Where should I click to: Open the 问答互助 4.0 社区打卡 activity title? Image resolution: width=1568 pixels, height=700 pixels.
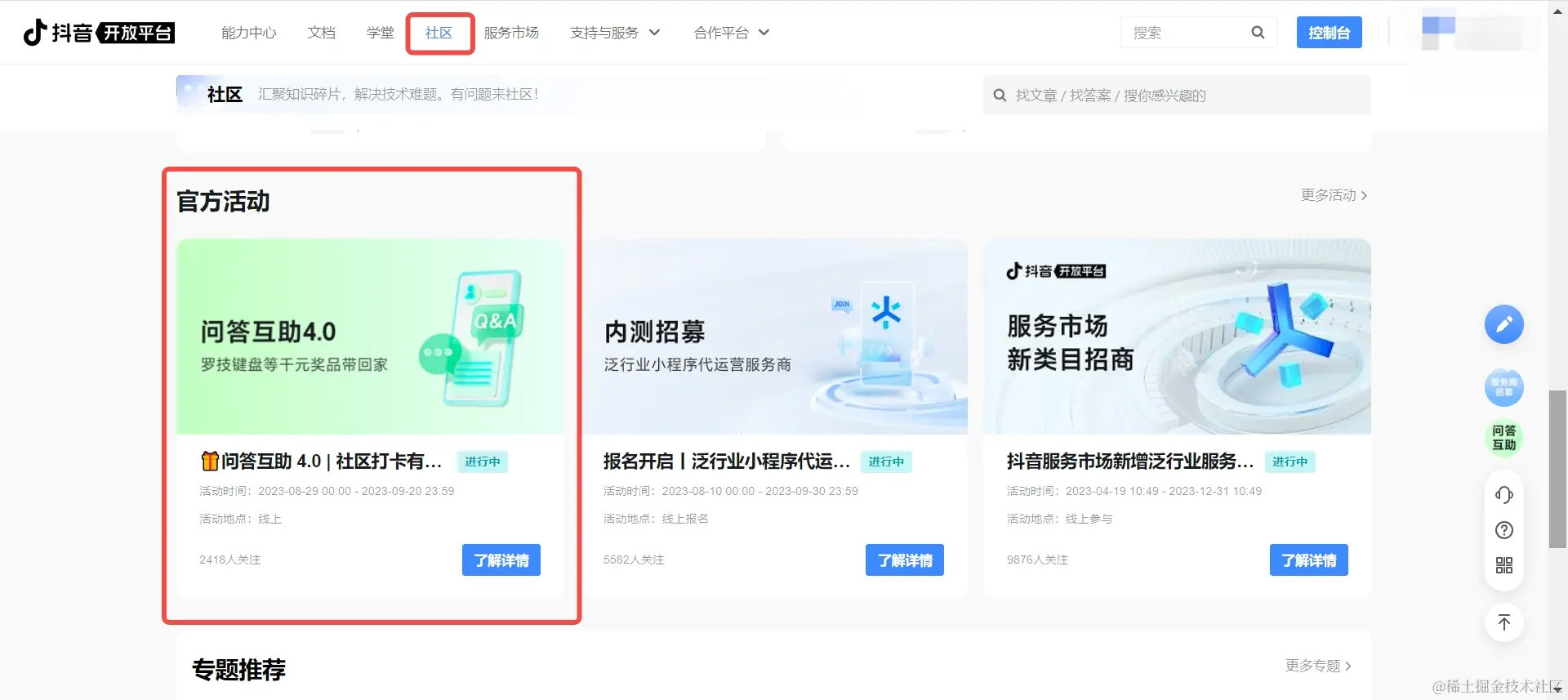click(321, 461)
